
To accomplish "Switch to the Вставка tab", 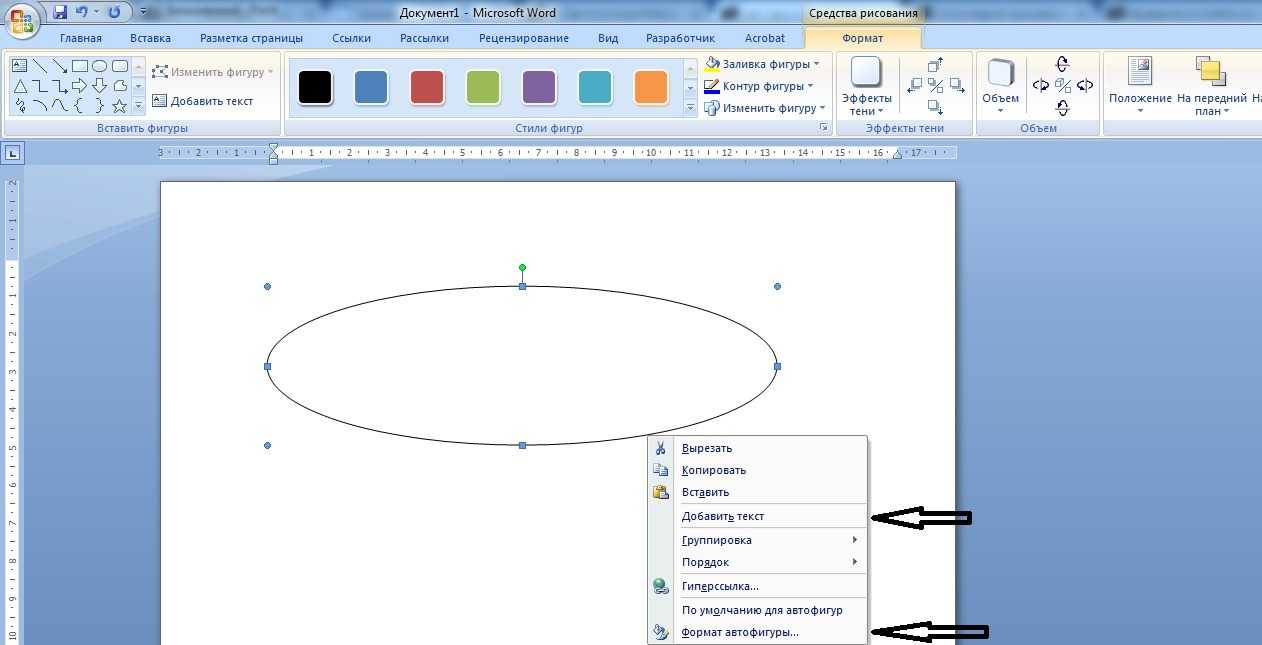I will pos(150,38).
